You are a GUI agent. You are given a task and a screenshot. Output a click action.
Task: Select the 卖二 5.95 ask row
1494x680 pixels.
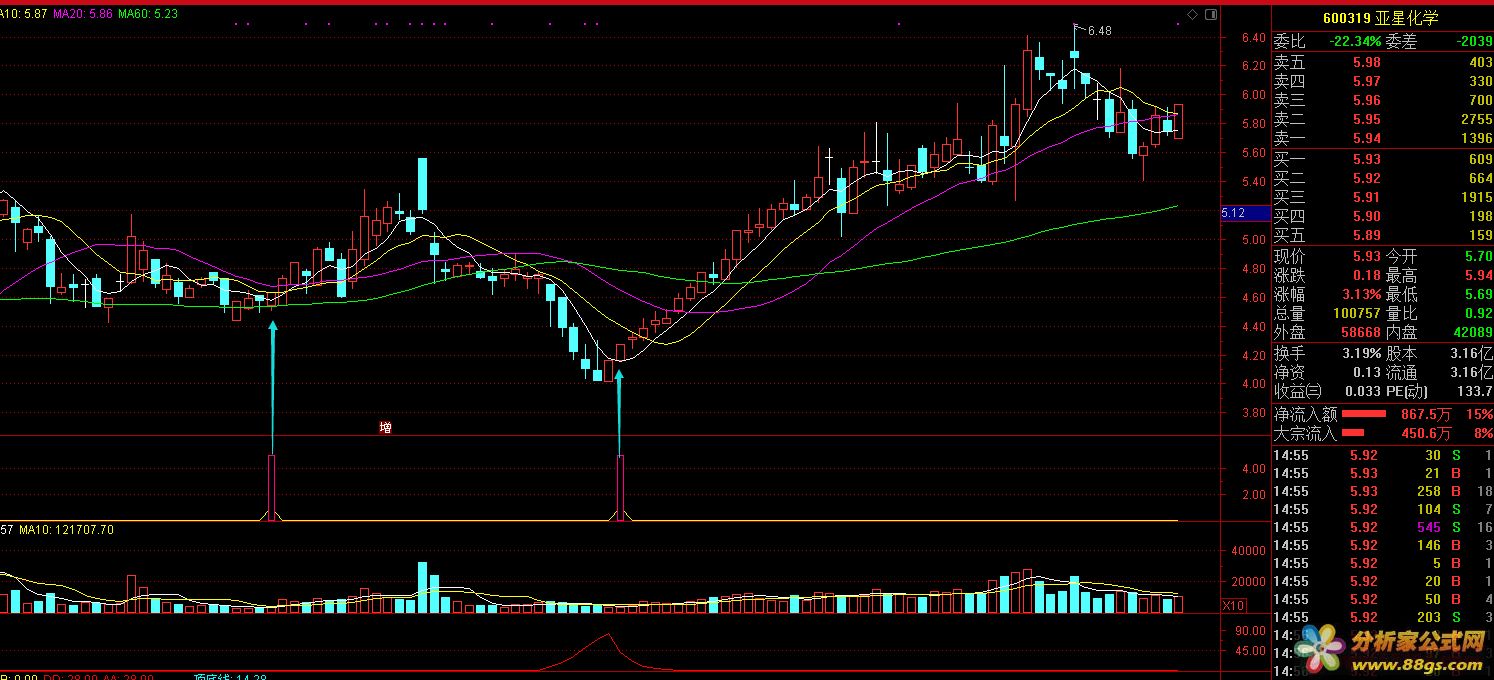coord(1383,119)
